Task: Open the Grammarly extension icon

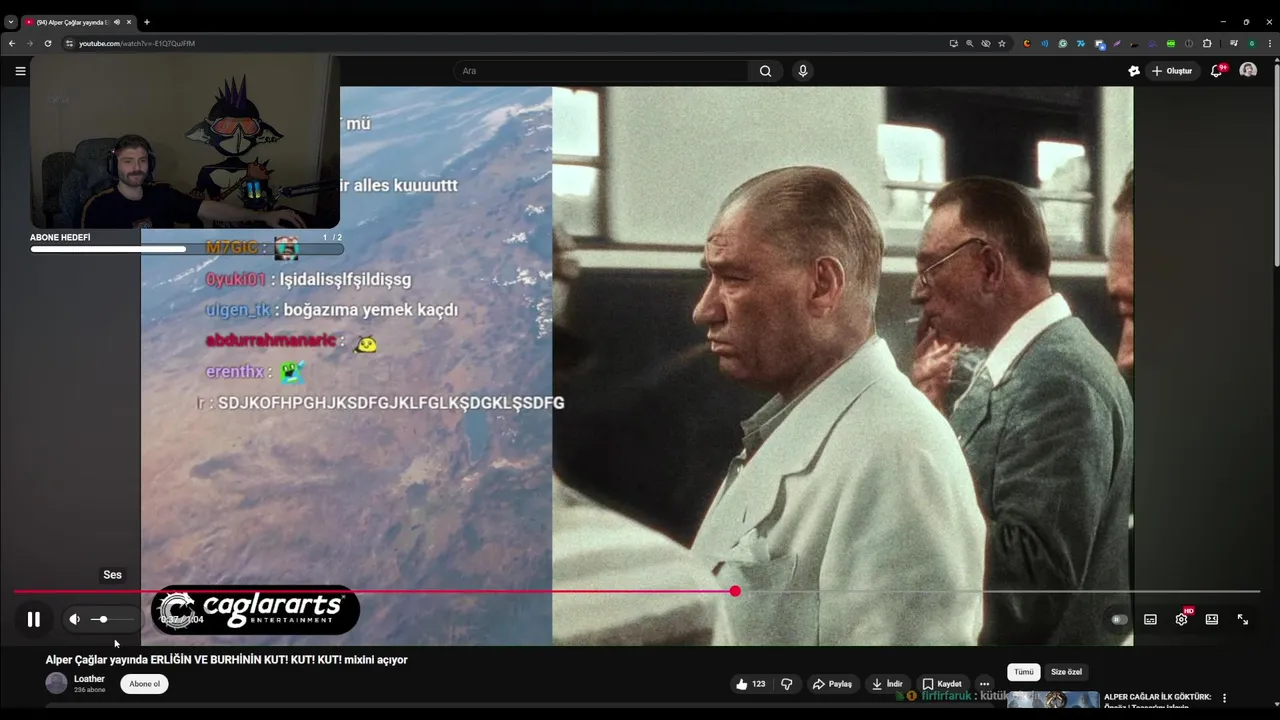Action: tap(1062, 43)
